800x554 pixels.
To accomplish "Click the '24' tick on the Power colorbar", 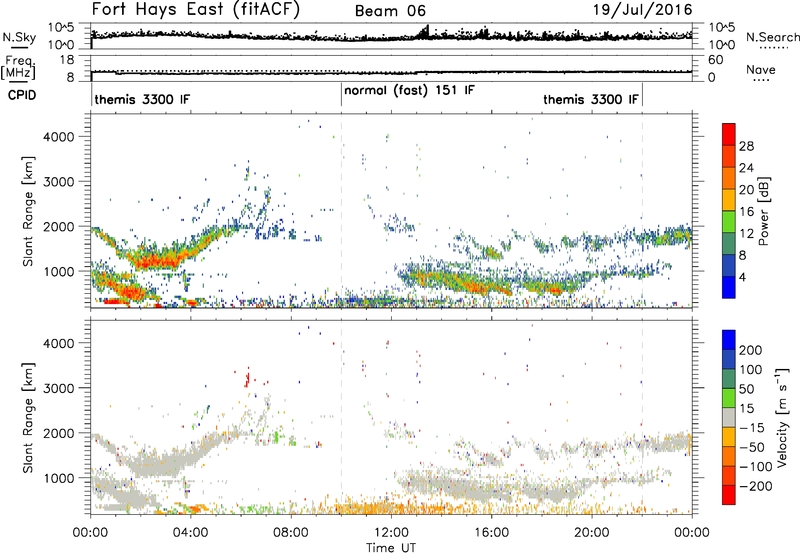I will [746, 168].
